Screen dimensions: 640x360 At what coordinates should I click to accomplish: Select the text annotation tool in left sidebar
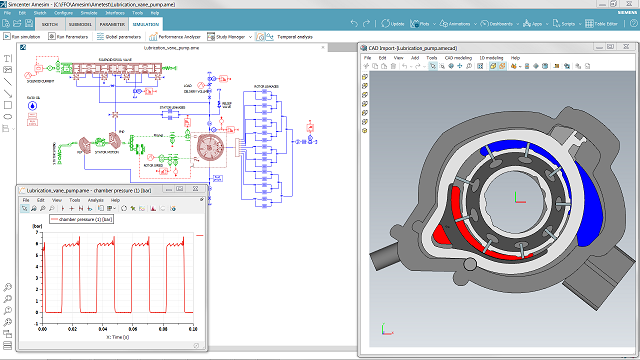(x=8, y=59)
